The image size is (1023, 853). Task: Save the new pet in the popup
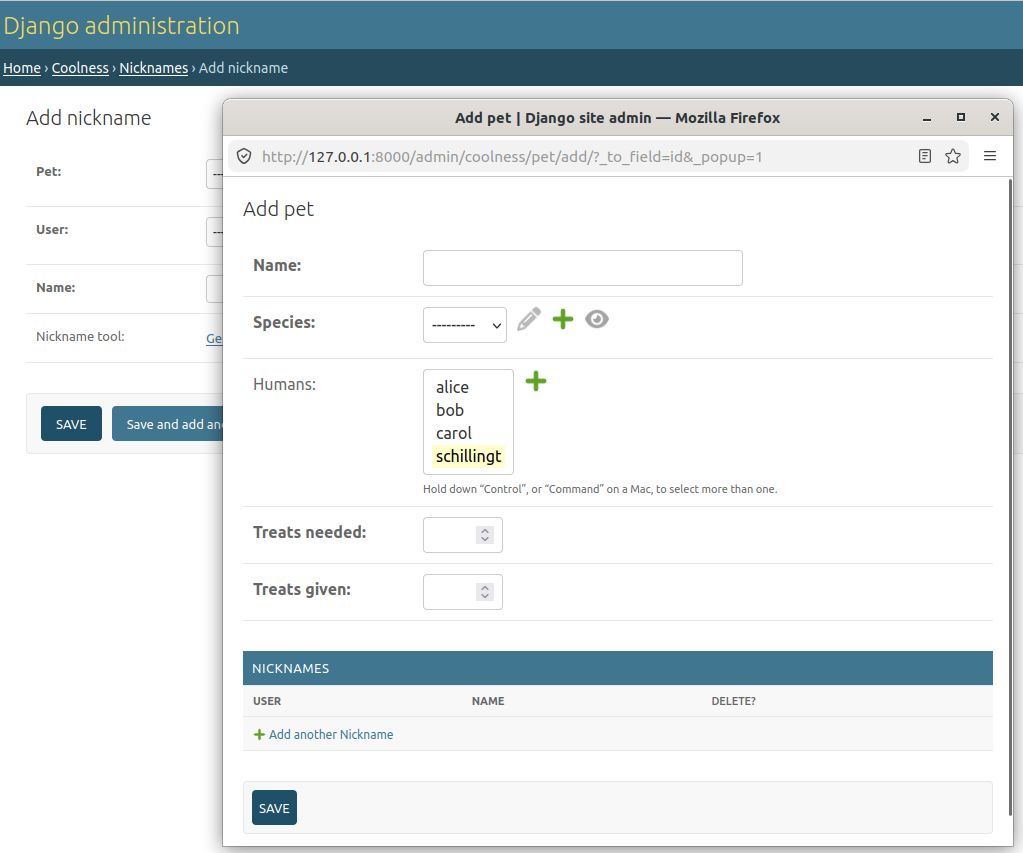coord(274,808)
